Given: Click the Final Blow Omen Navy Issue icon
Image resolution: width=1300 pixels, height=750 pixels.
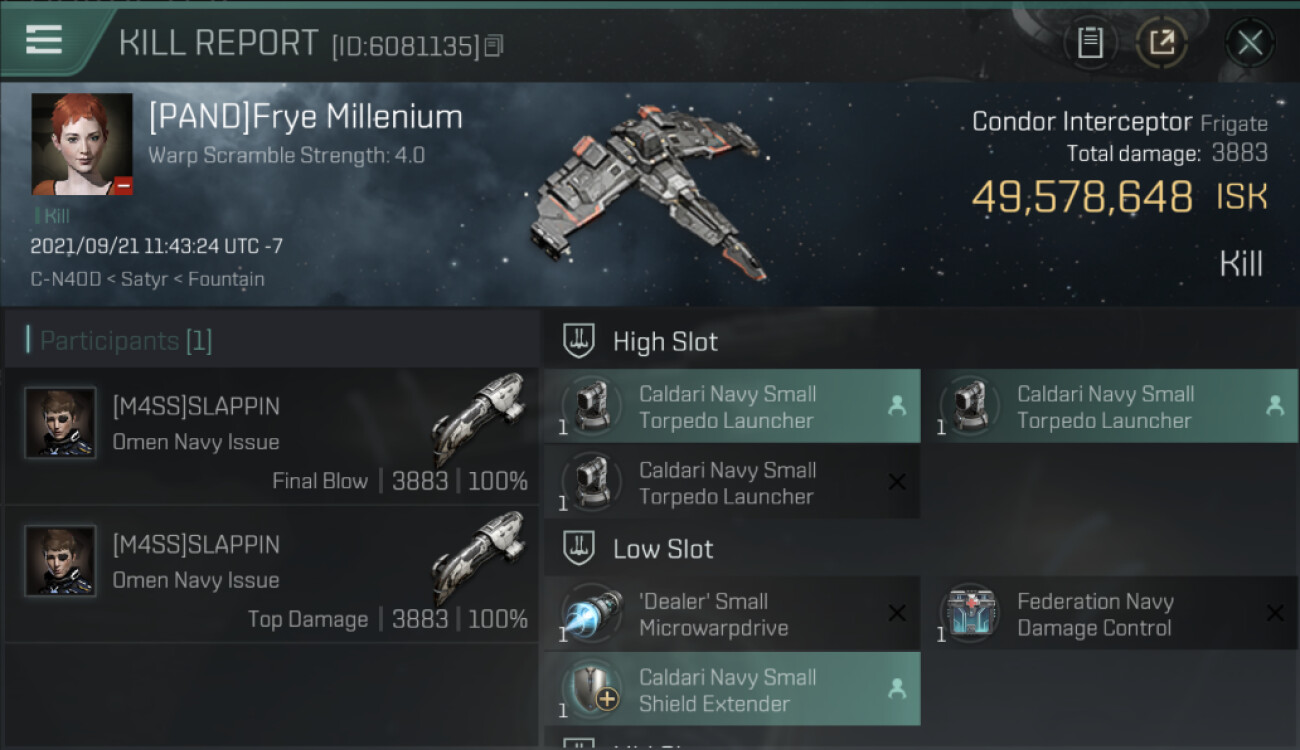Looking at the screenshot, I should pos(478,416).
